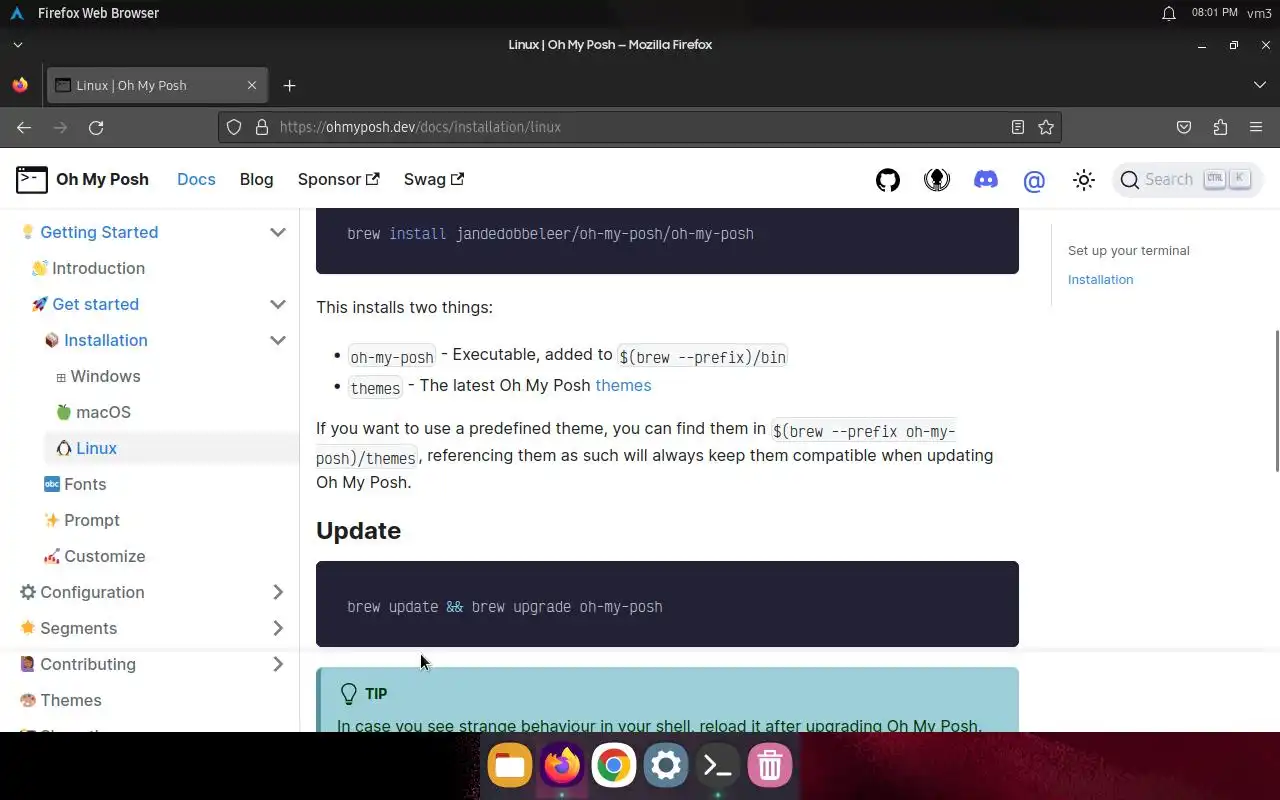Screen dimensions: 1280x800
Task: Toggle Firefox reader view
Action: pyautogui.click(x=1018, y=127)
